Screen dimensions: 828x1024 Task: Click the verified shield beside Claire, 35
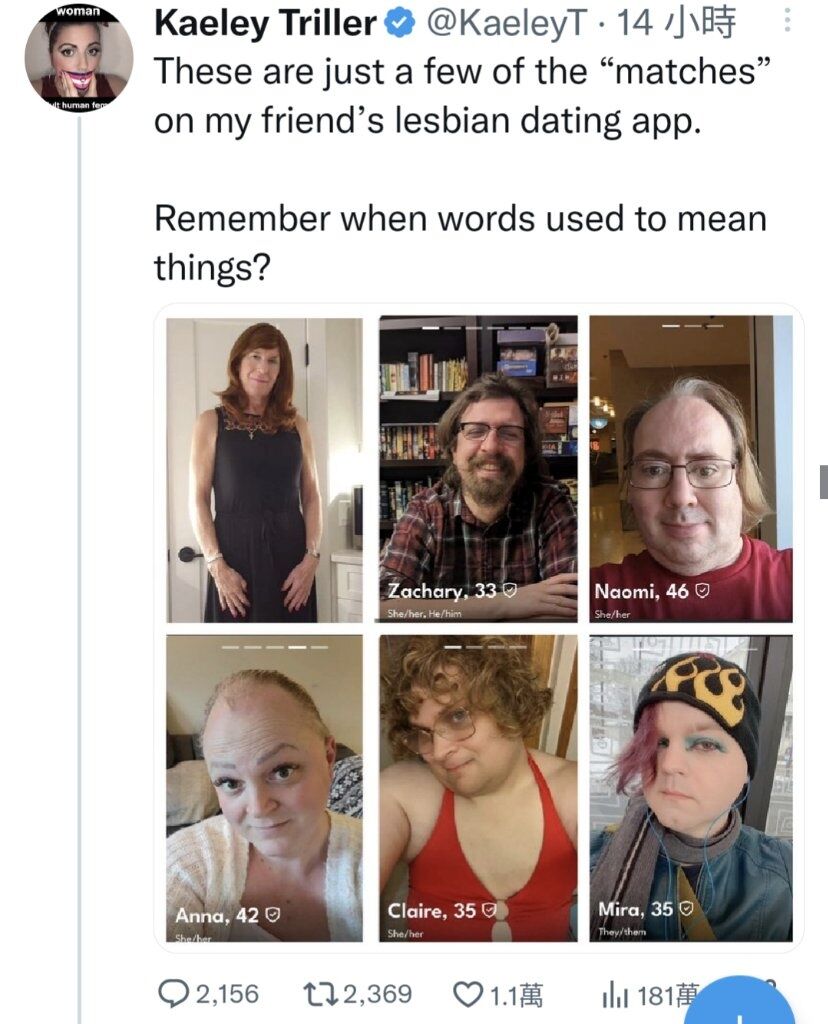pyautogui.click(x=489, y=910)
